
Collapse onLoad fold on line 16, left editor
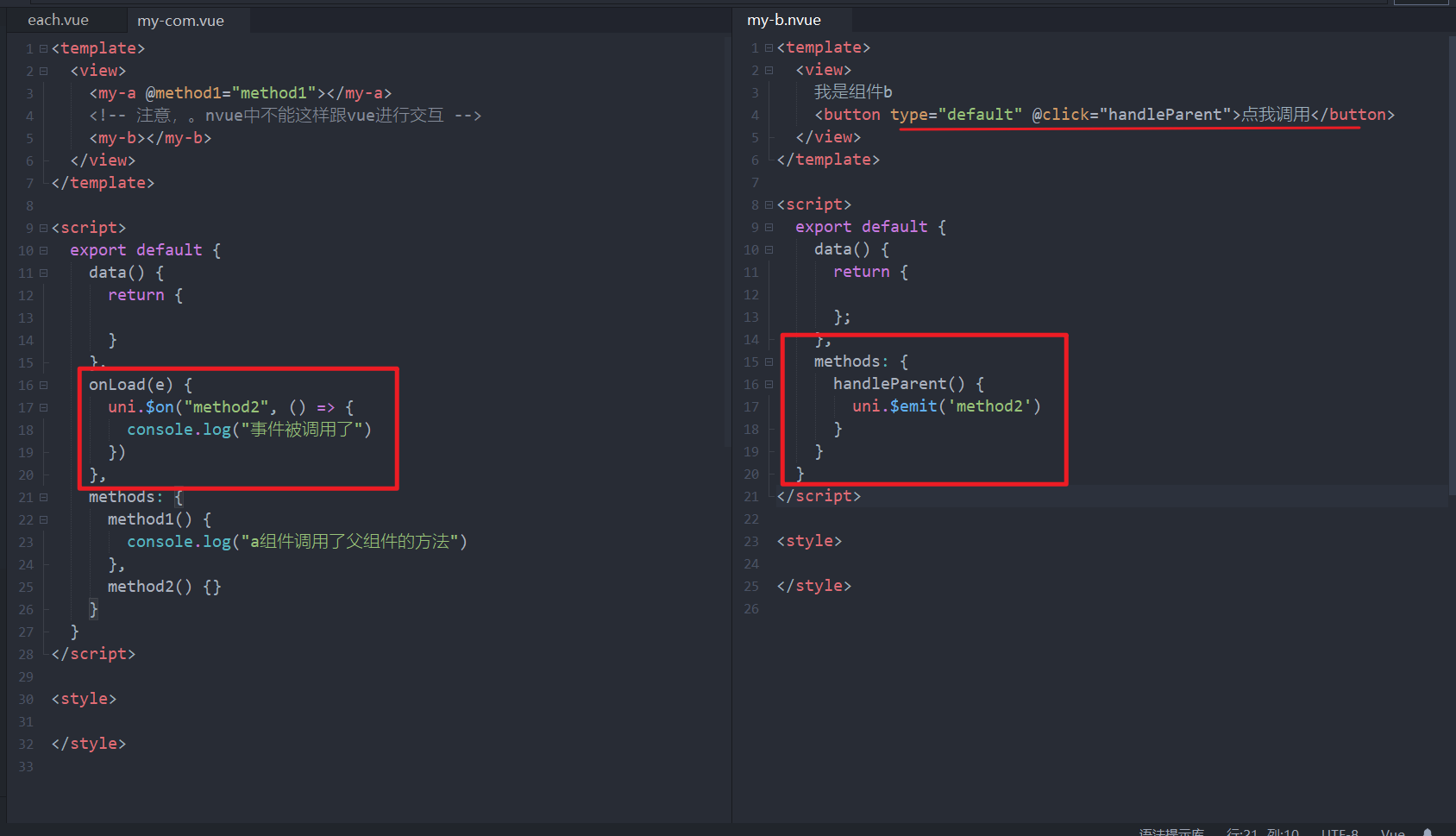click(43, 386)
